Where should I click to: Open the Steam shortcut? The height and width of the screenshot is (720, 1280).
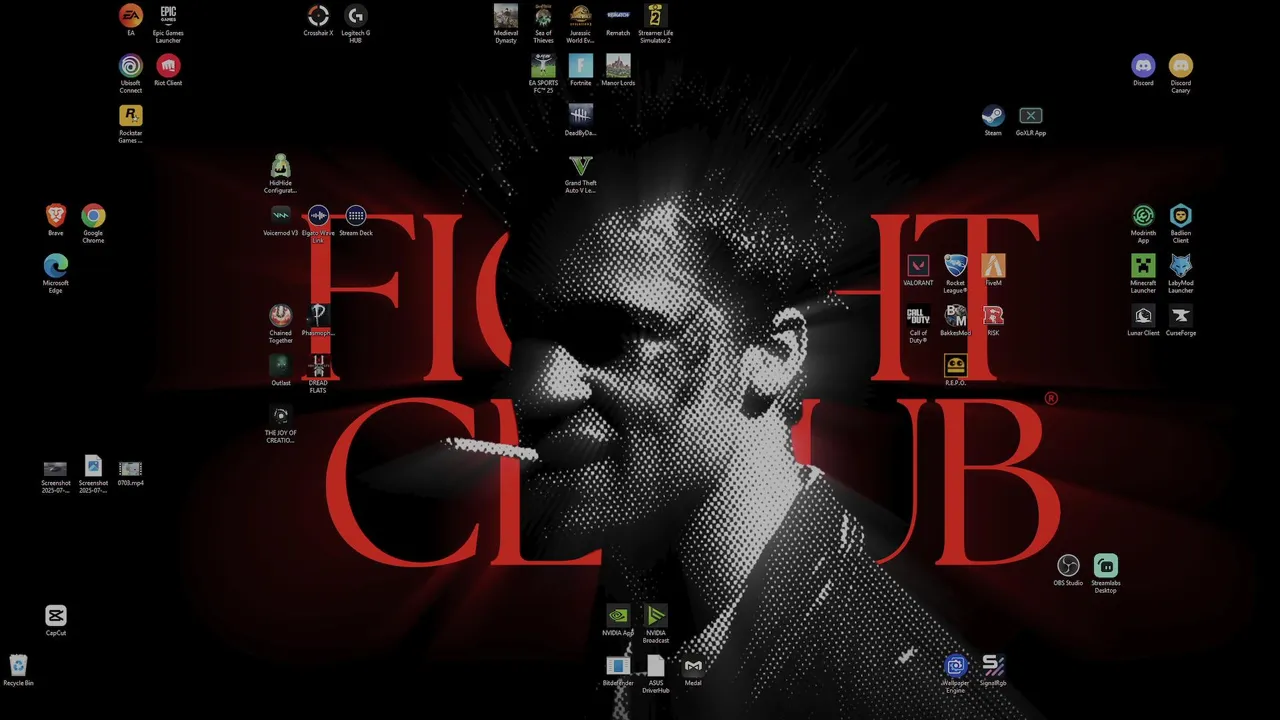[993, 116]
